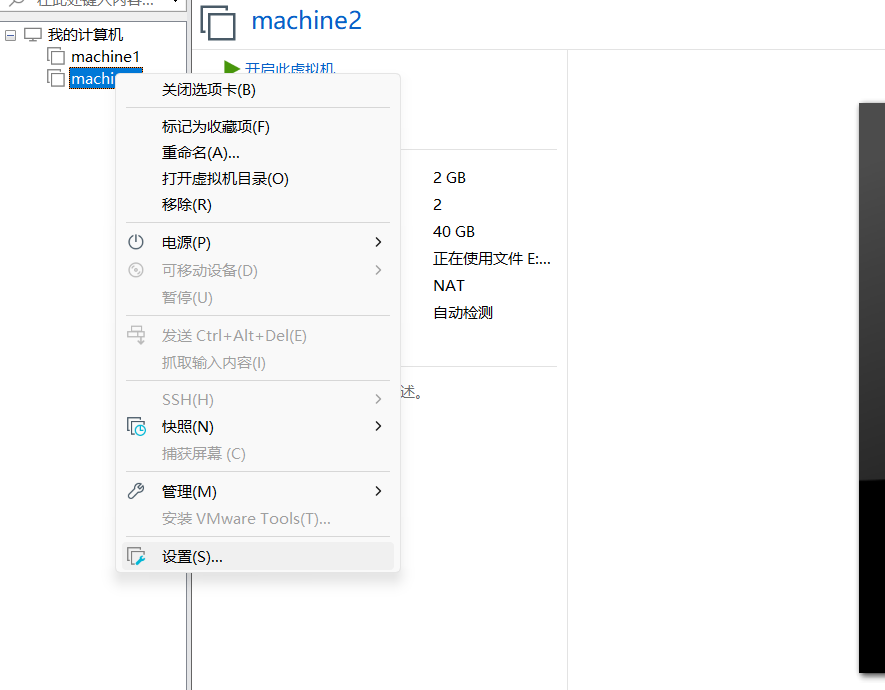Image resolution: width=885 pixels, height=690 pixels.
Task: Click 暂停(U) menu entry
Action: [257, 297]
